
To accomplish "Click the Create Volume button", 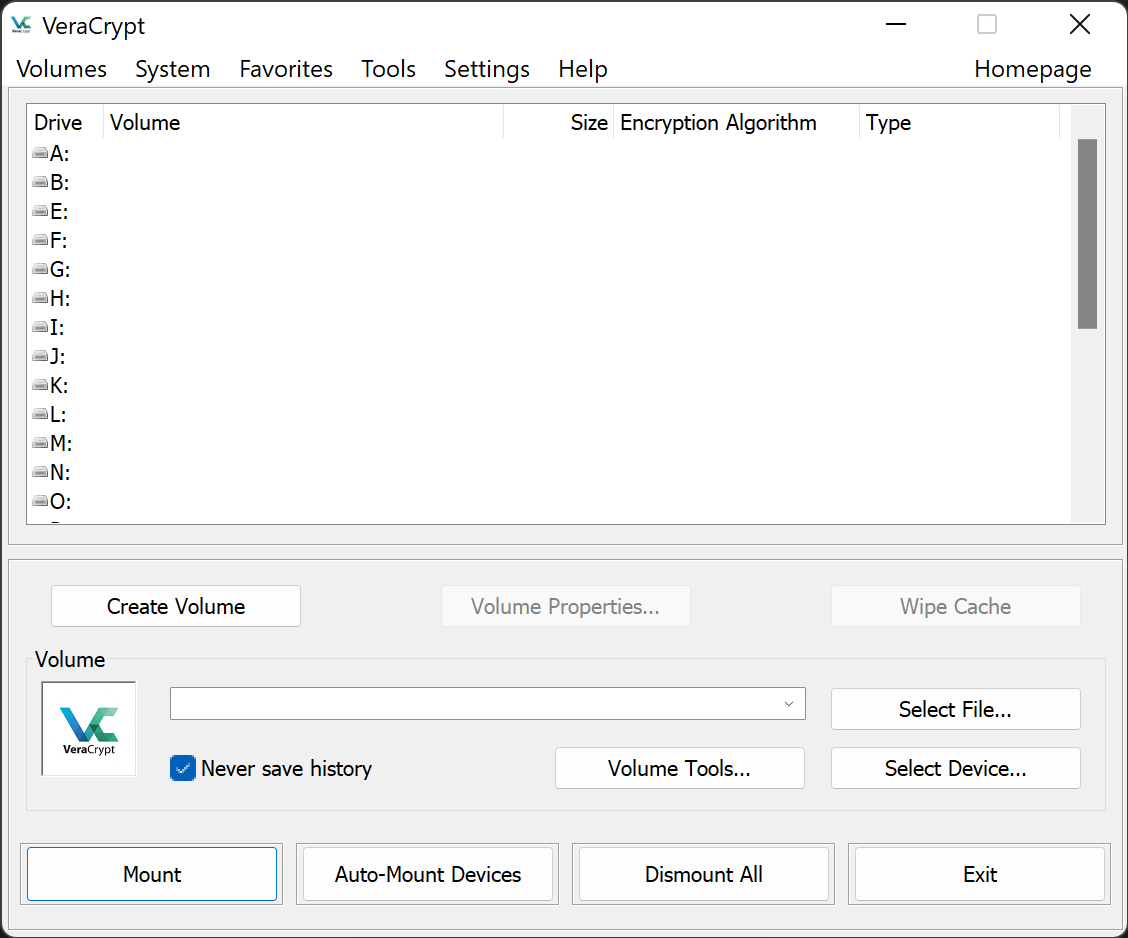I will click(x=175, y=606).
